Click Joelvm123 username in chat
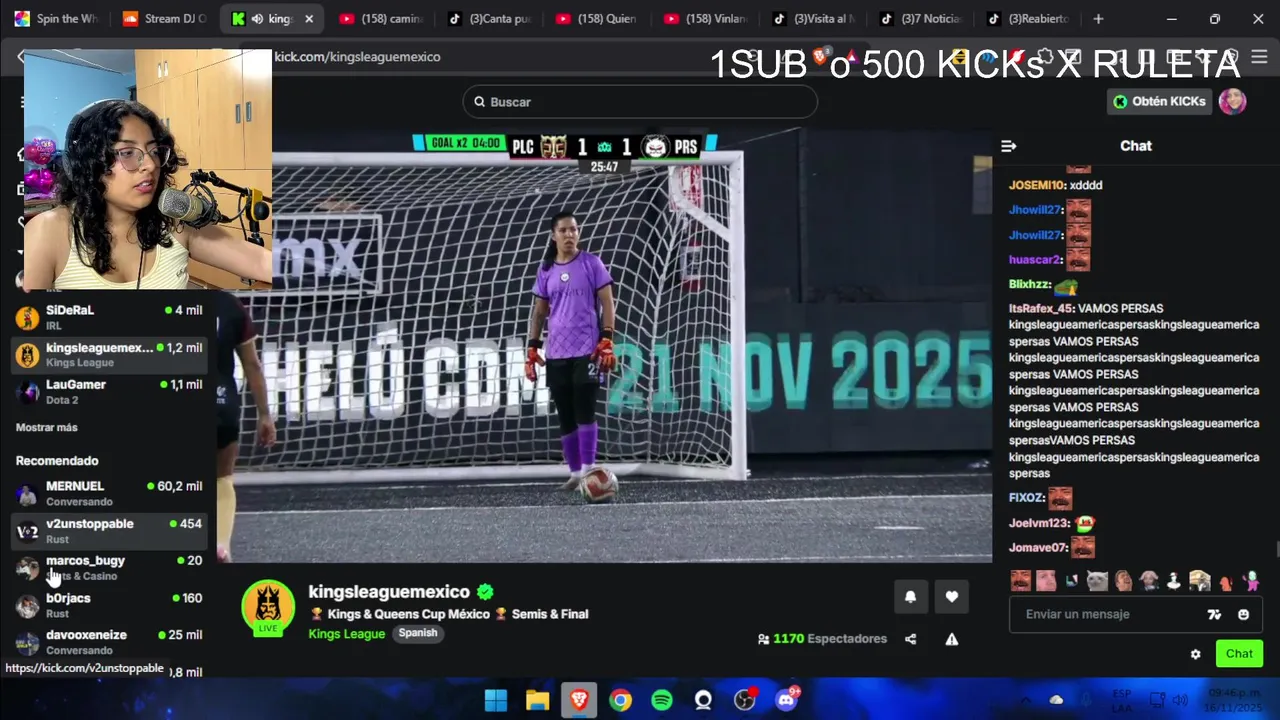This screenshot has height=720, width=1280. [1039, 523]
